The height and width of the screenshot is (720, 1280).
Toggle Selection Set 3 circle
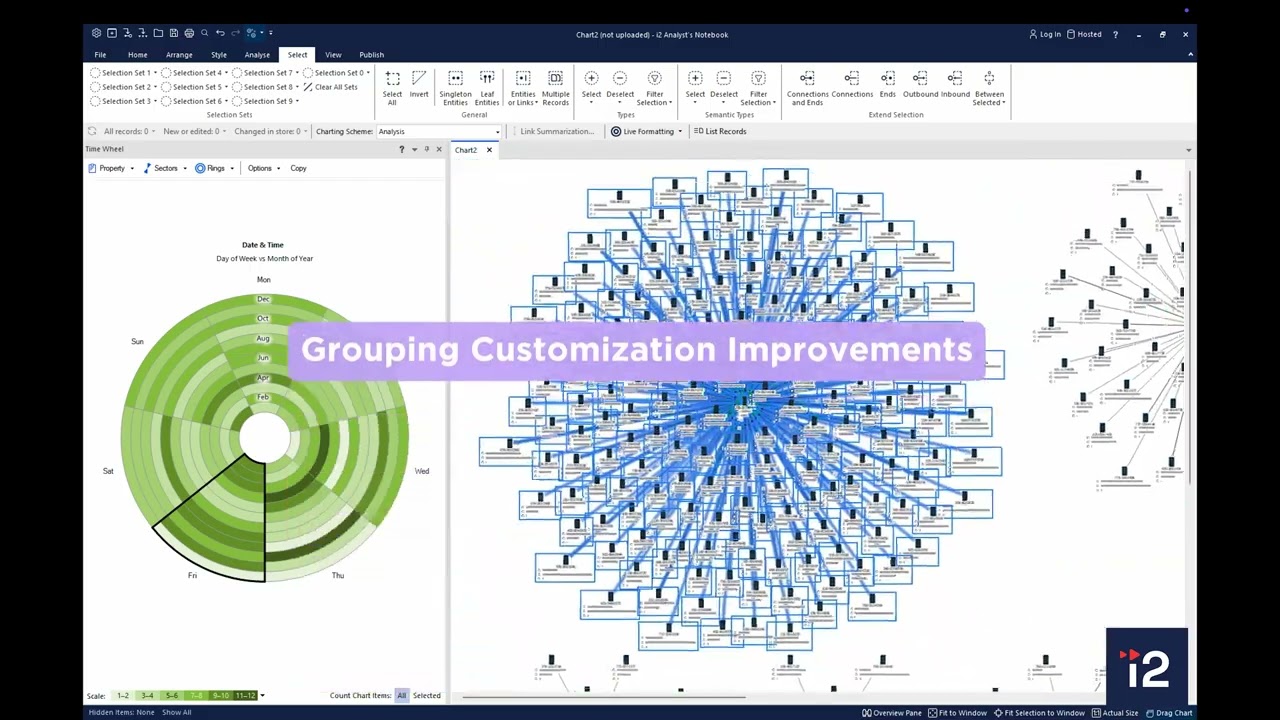tap(95, 101)
